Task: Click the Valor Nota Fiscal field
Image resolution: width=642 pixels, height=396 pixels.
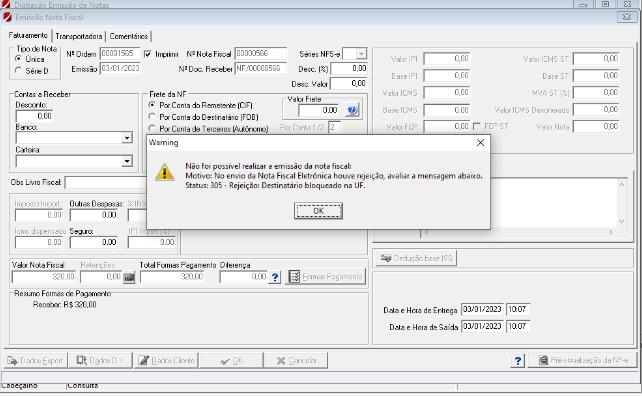Action: [43, 277]
